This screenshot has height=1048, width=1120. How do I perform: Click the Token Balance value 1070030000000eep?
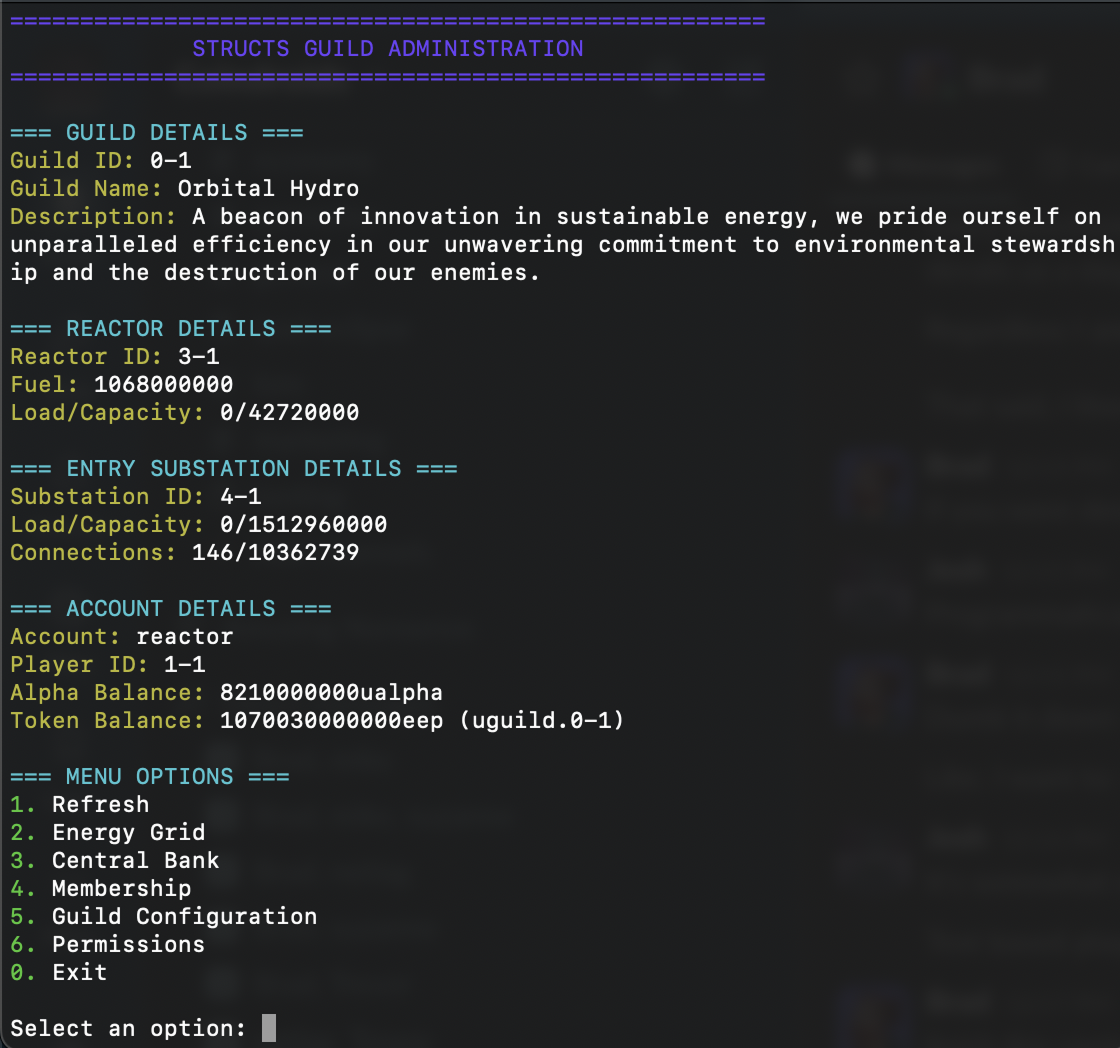pyautogui.click(x=331, y=720)
